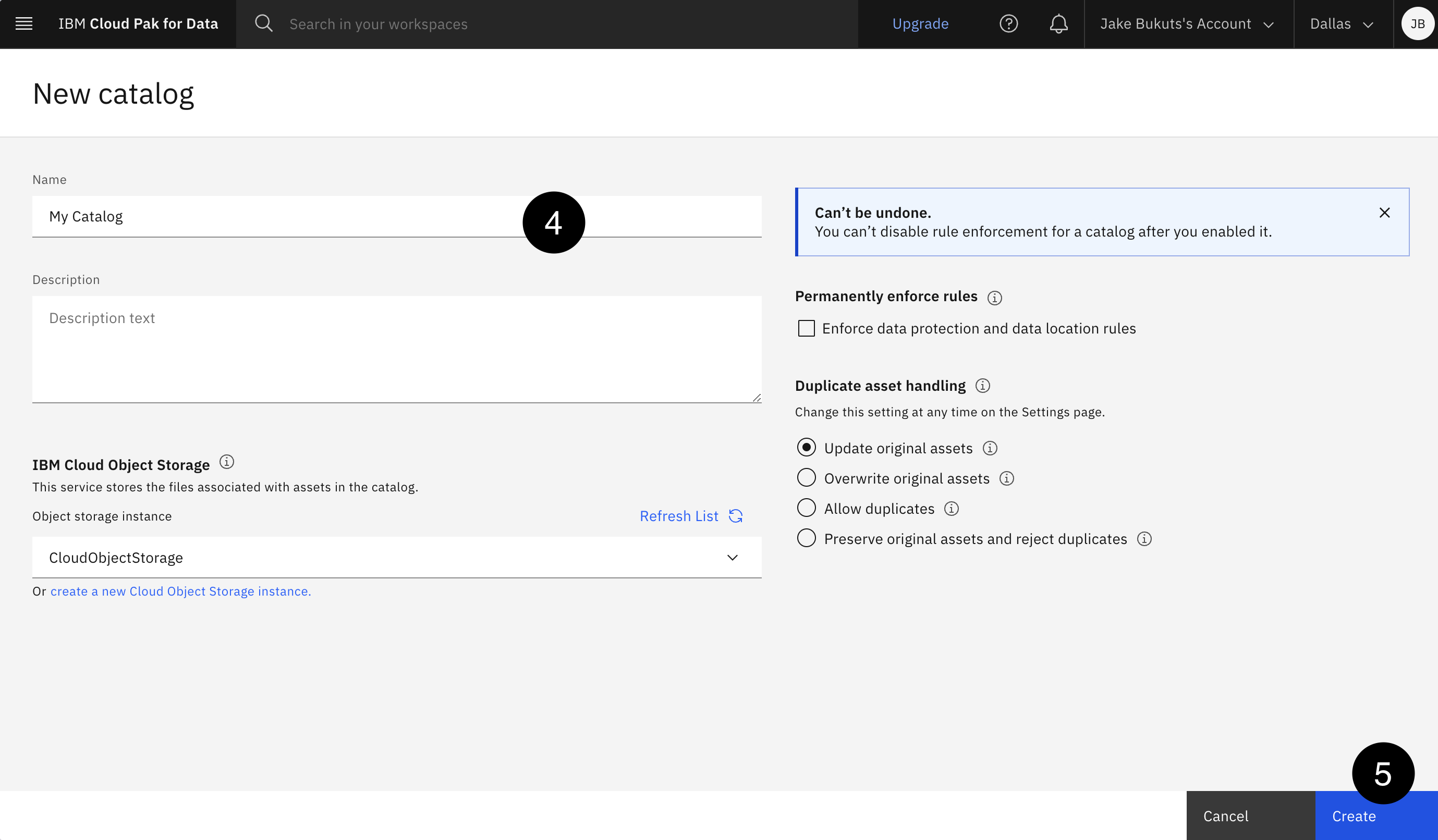
Task: Select Preserve original assets and reject duplicates
Action: (806, 538)
